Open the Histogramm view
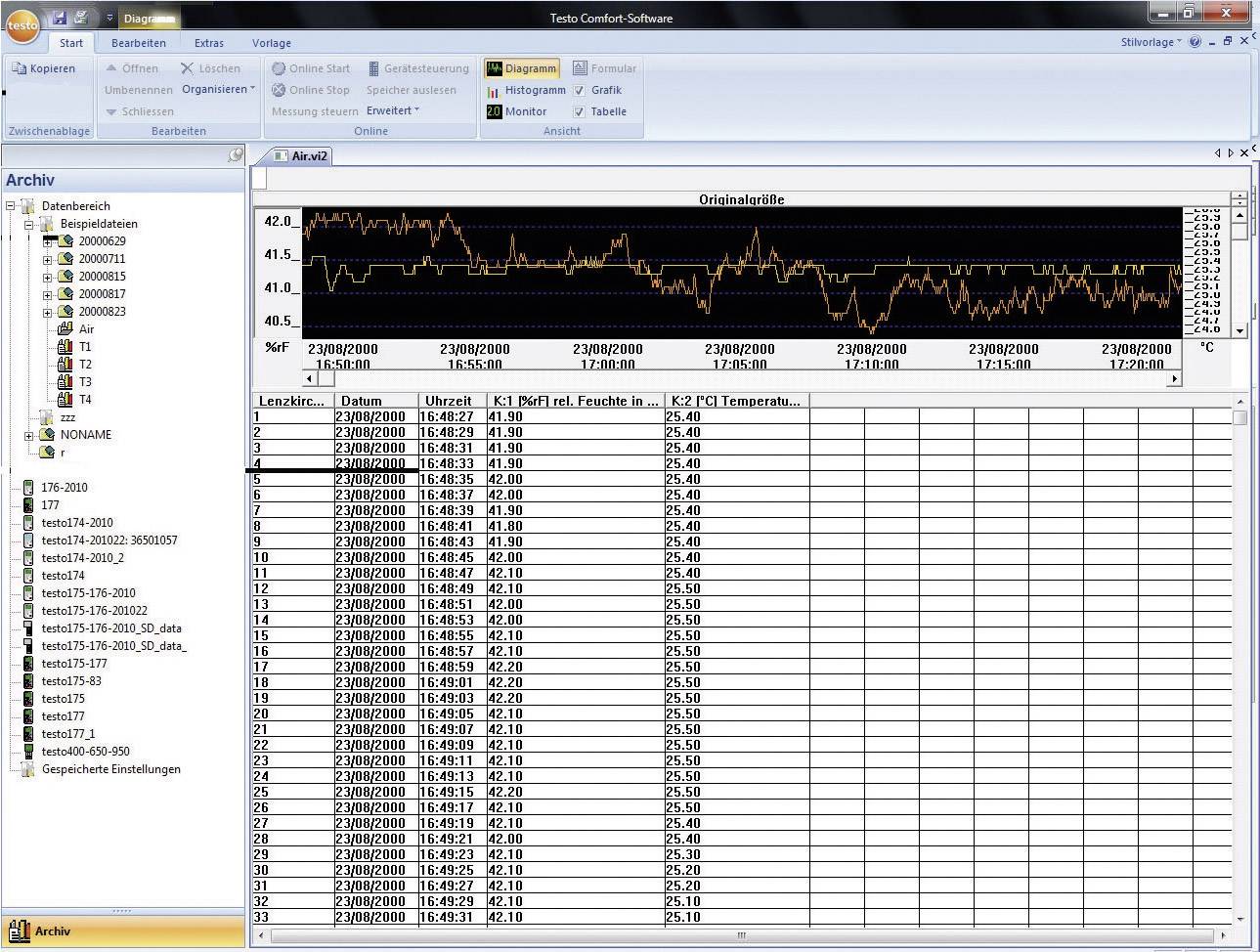This screenshot has width=1260, height=952. (526, 90)
